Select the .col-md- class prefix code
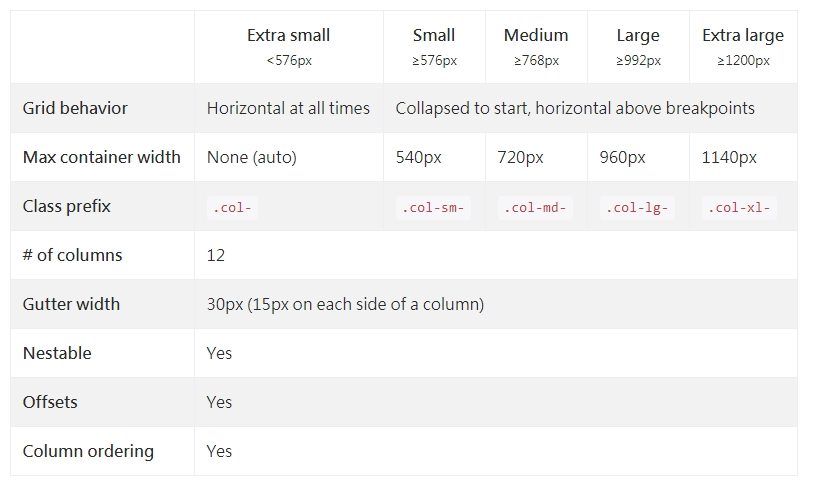 (535, 208)
